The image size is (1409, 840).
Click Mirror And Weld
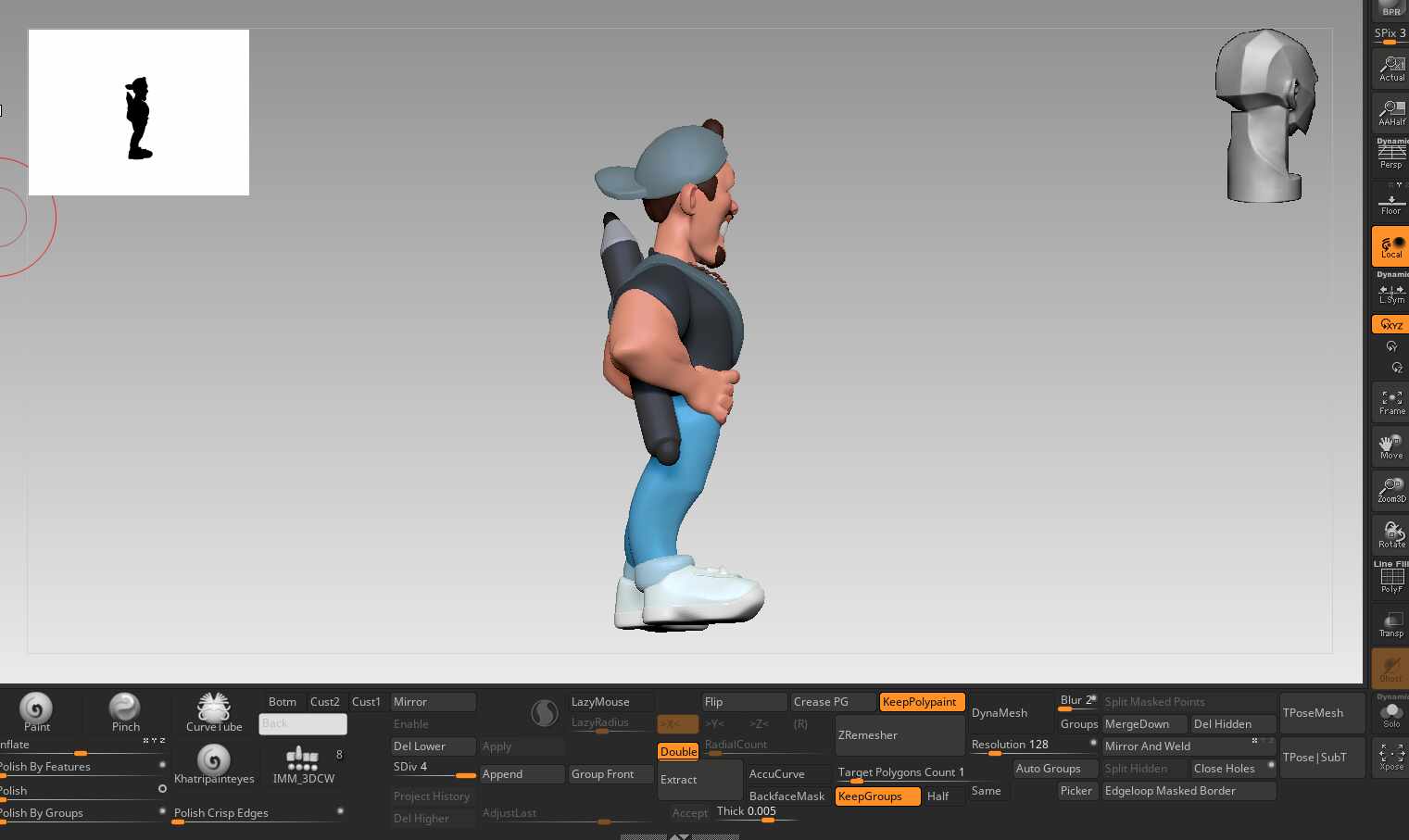coord(1189,746)
